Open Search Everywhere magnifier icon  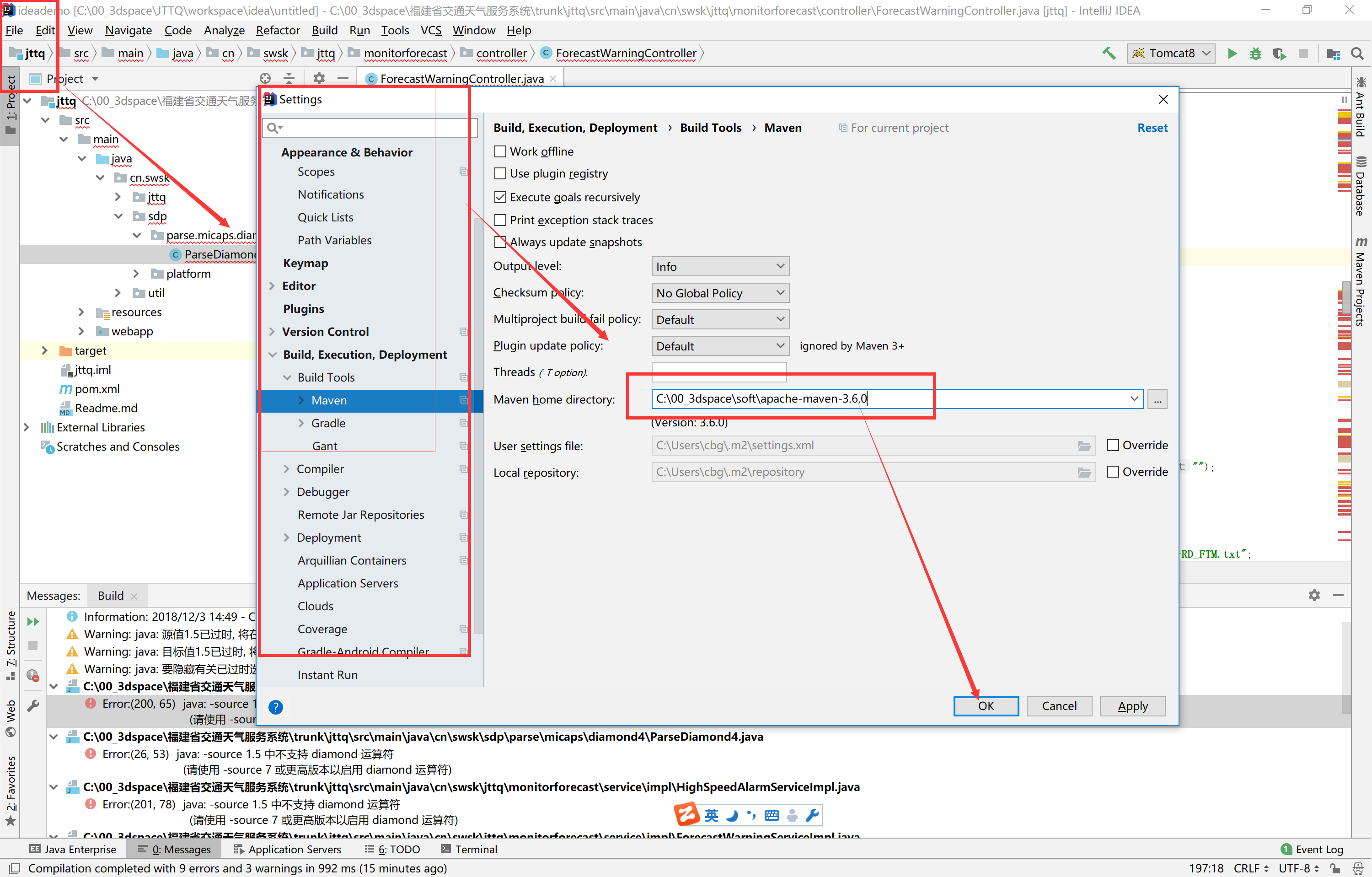pyautogui.click(x=1357, y=54)
